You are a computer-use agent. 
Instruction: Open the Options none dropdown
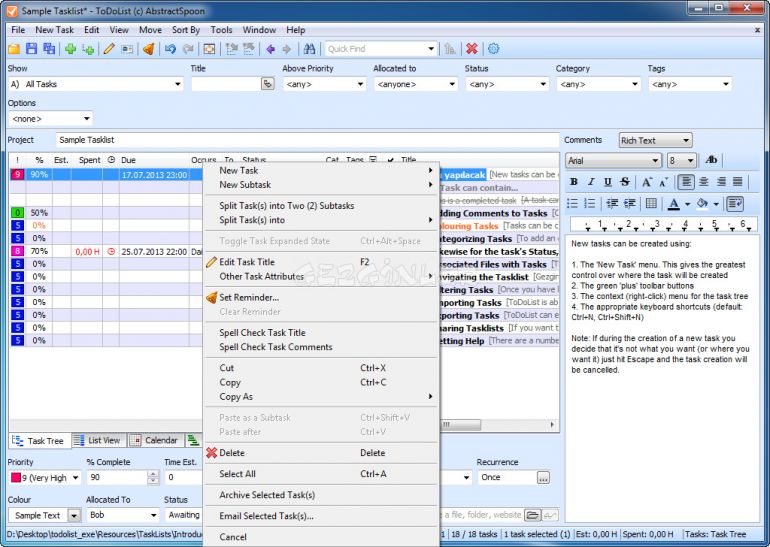pyautogui.click(x=86, y=119)
